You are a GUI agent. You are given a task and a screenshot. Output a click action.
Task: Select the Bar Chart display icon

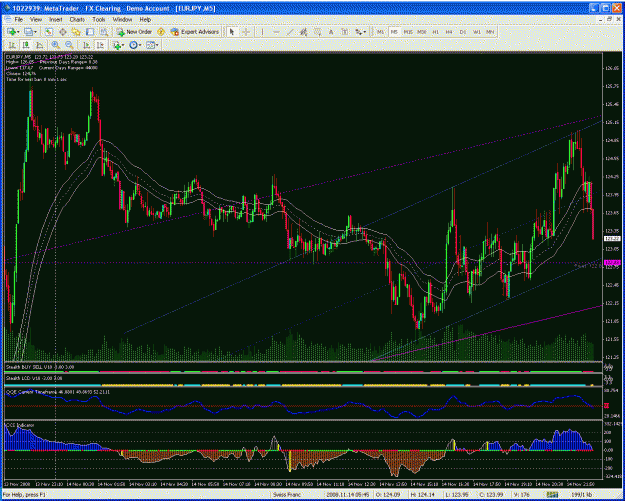[12, 45]
